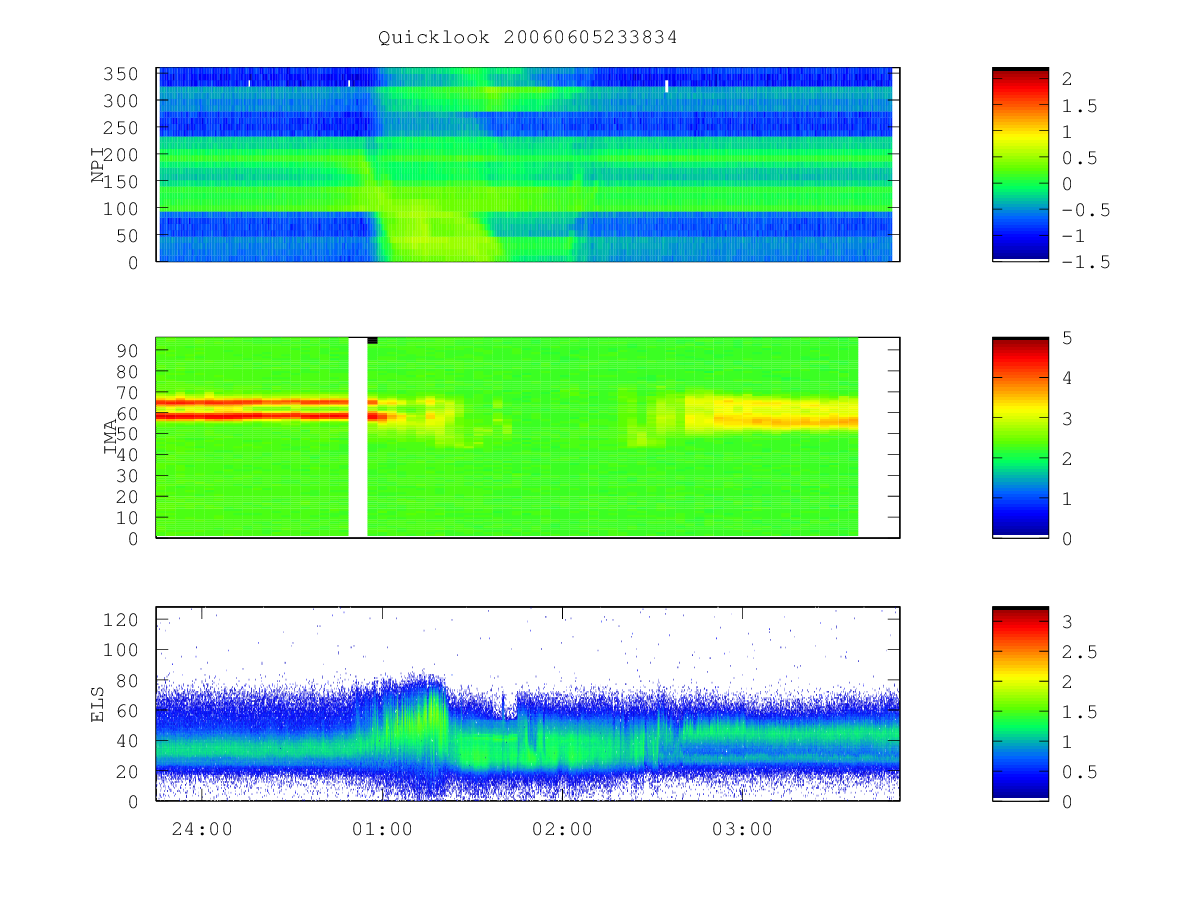This screenshot has width=1200, height=900.
Task: Click the 01:00 time tick label
Action: coord(383,830)
